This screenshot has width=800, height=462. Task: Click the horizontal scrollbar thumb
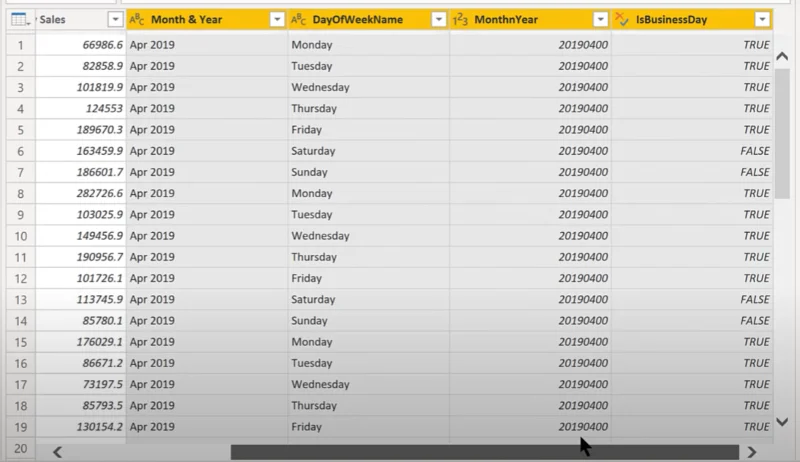click(x=485, y=452)
